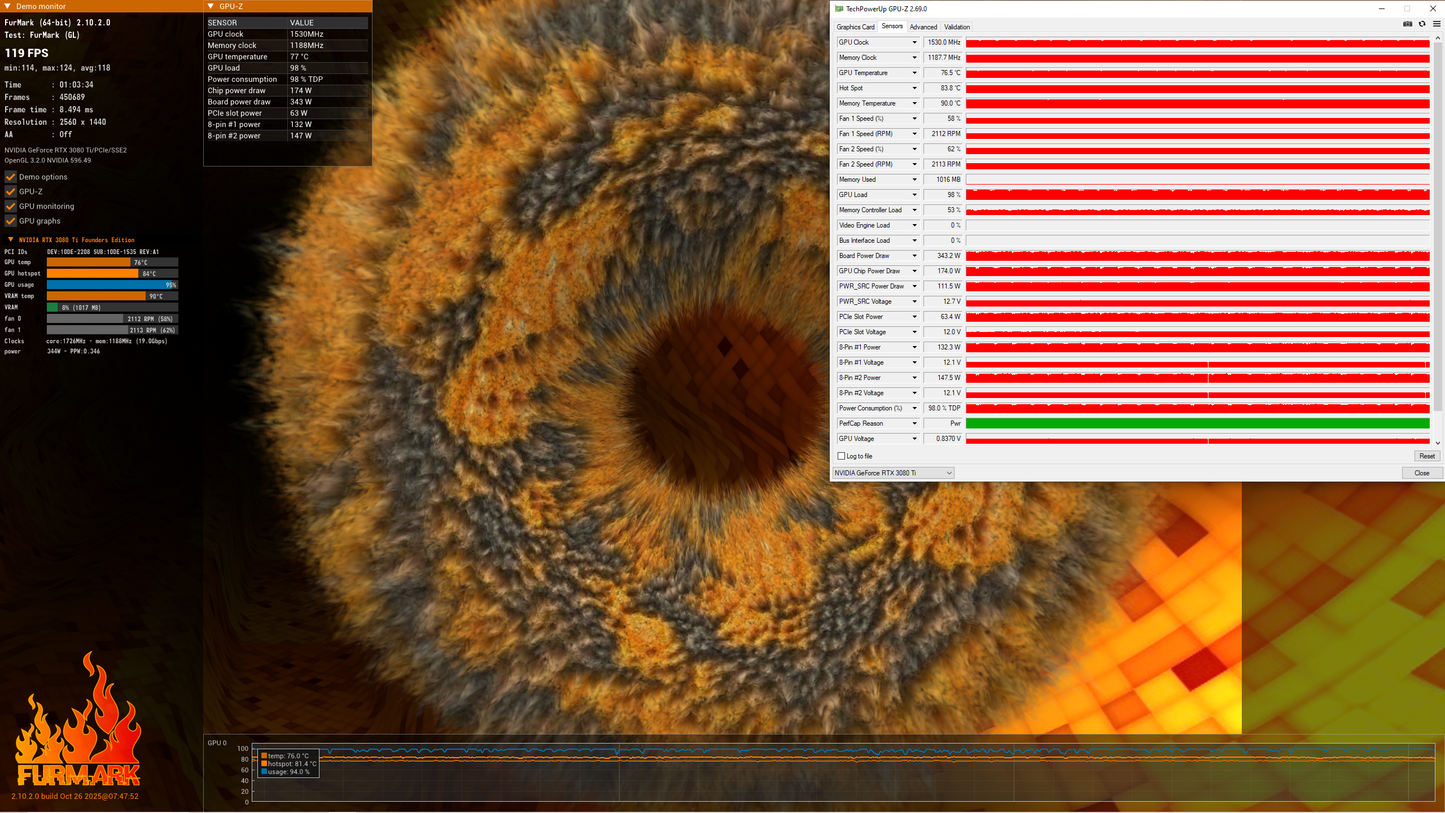Click the Close button in GPU-Z

pos(1422,473)
